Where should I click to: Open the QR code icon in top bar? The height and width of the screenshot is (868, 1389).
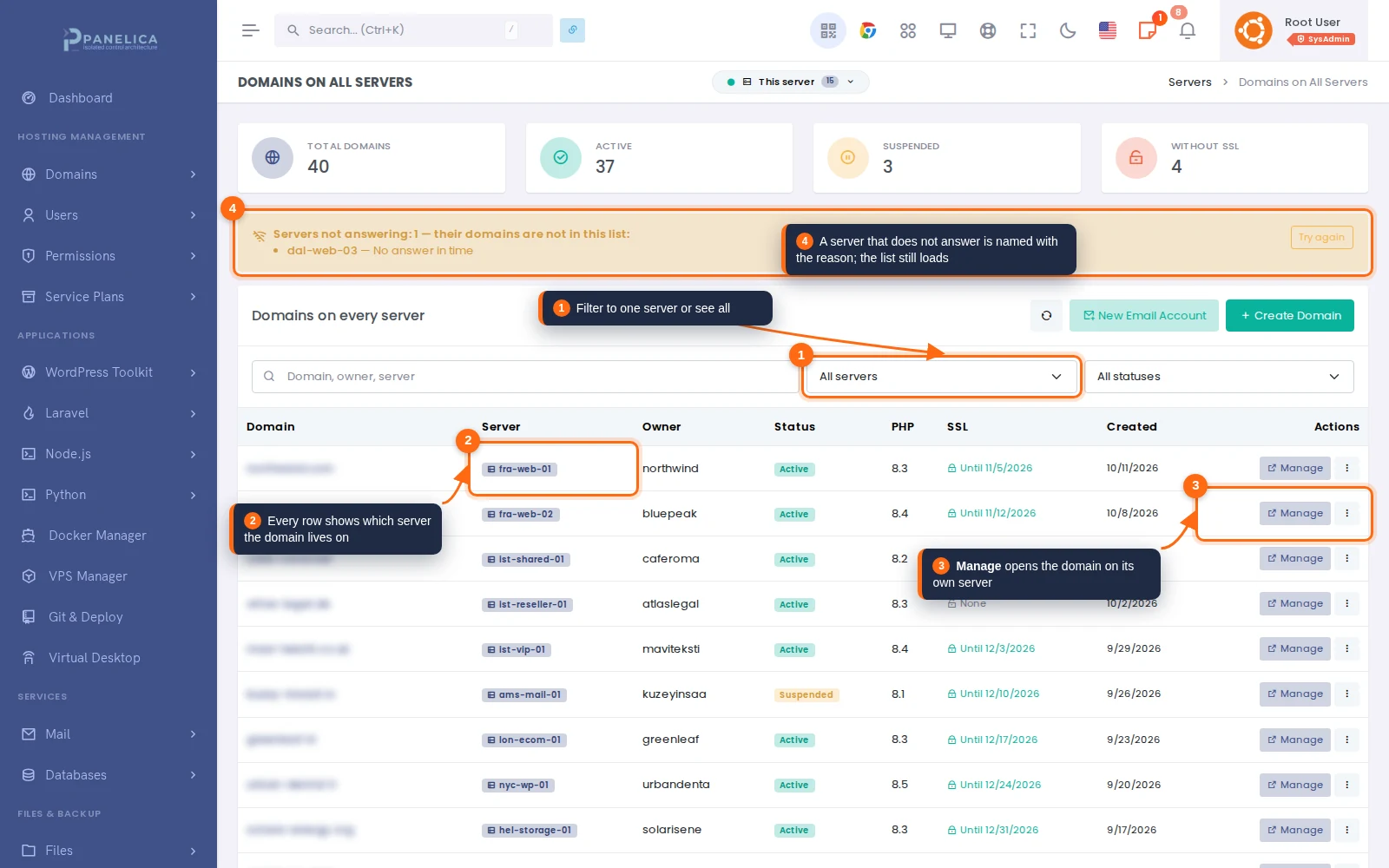click(x=828, y=30)
